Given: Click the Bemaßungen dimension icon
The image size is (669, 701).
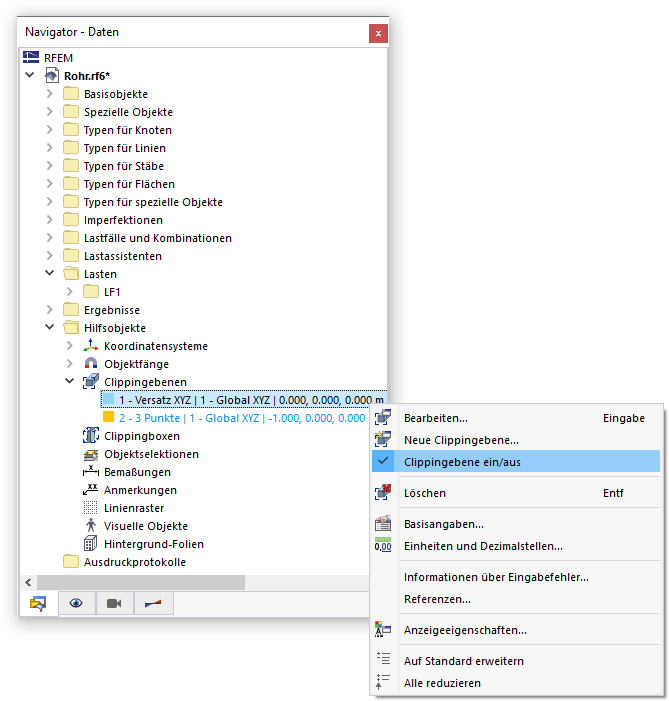Looking at the screenshot, I should 91,471.
